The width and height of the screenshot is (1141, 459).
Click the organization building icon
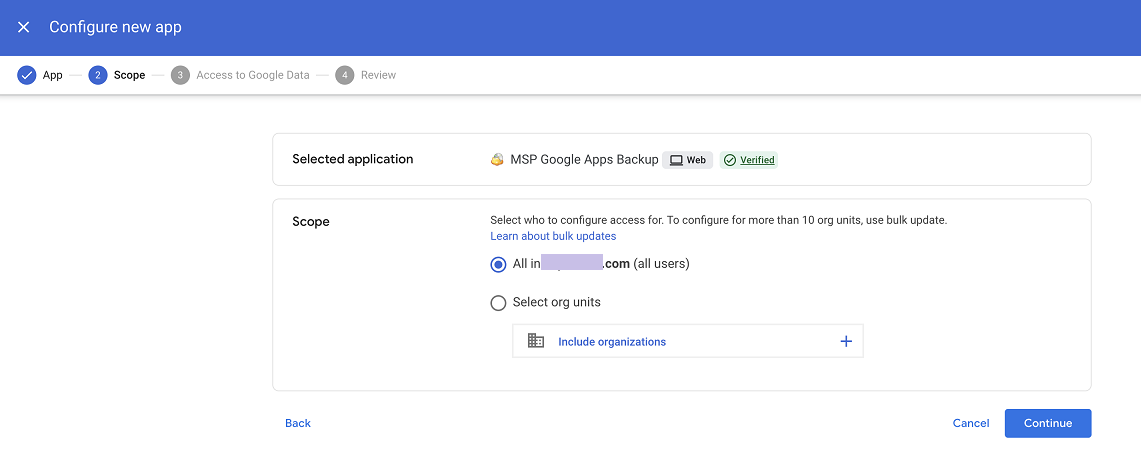[x=536, y=341]
